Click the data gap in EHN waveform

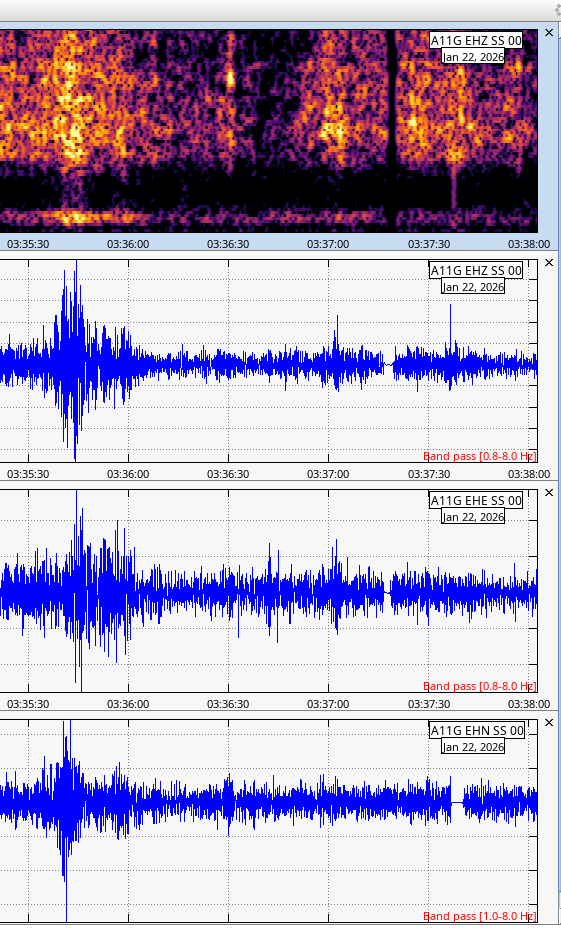coord(457,803)
